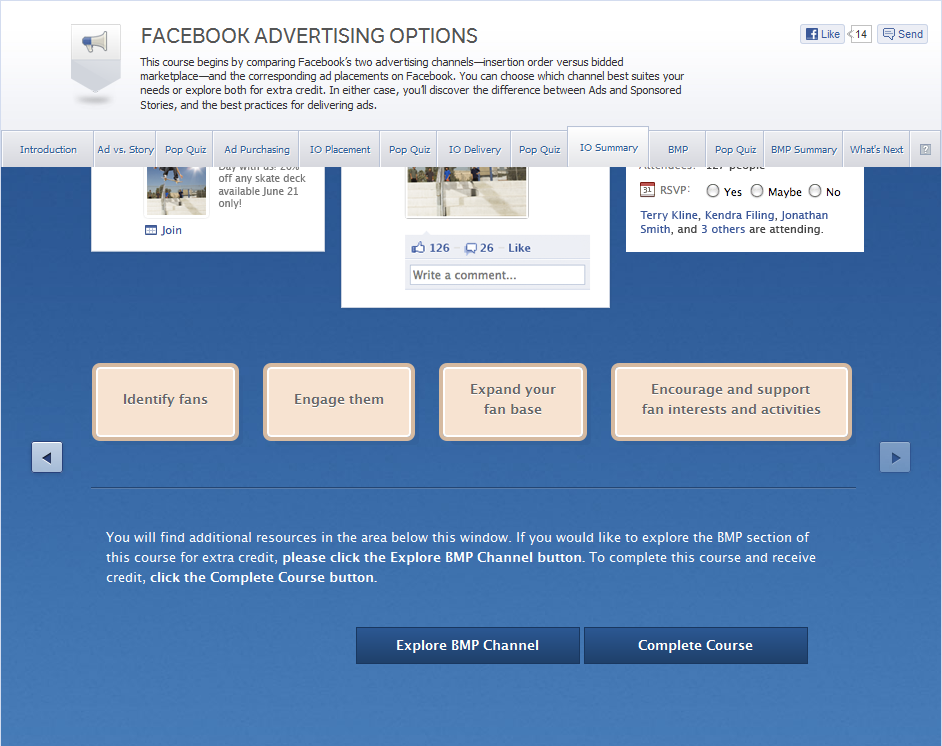Viewport: 942px width, 746px height.
Task: Open the IO Delivery tab
Action: coord(475,149)
